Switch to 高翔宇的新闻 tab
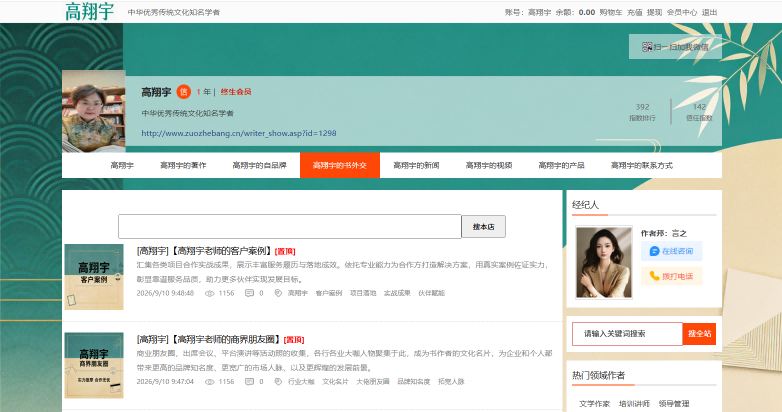This screenshot has height=412, width=782. coord(416,165)
